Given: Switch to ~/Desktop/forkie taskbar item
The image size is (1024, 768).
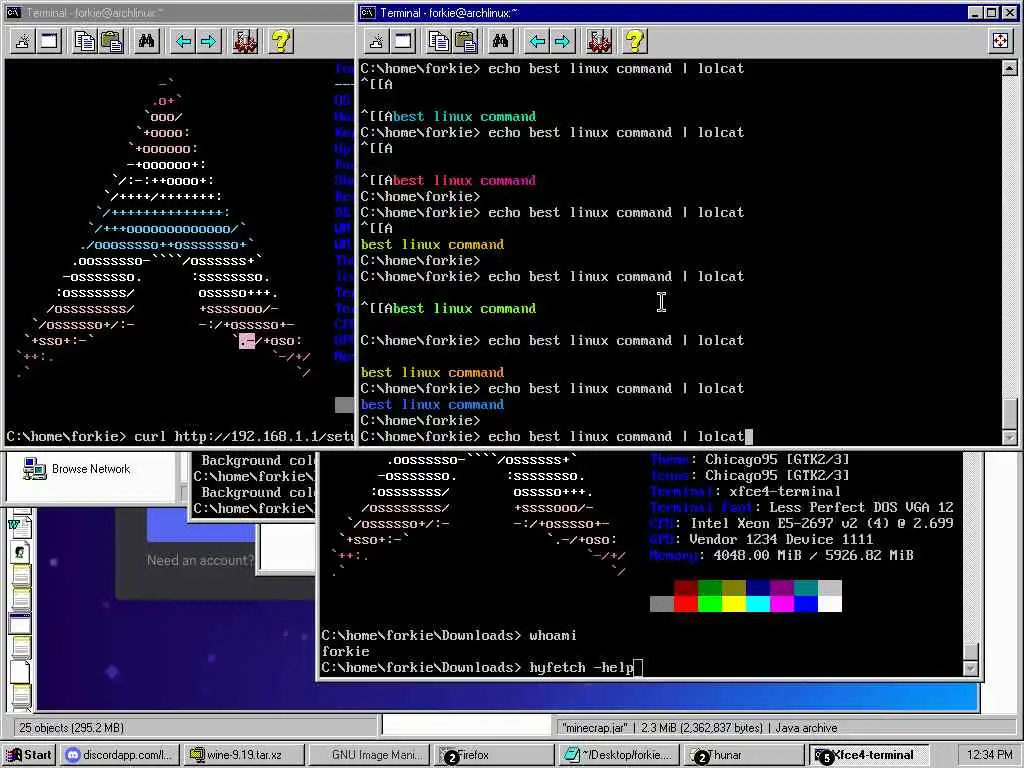Looking at the screenshot, I should coord(618,755).
